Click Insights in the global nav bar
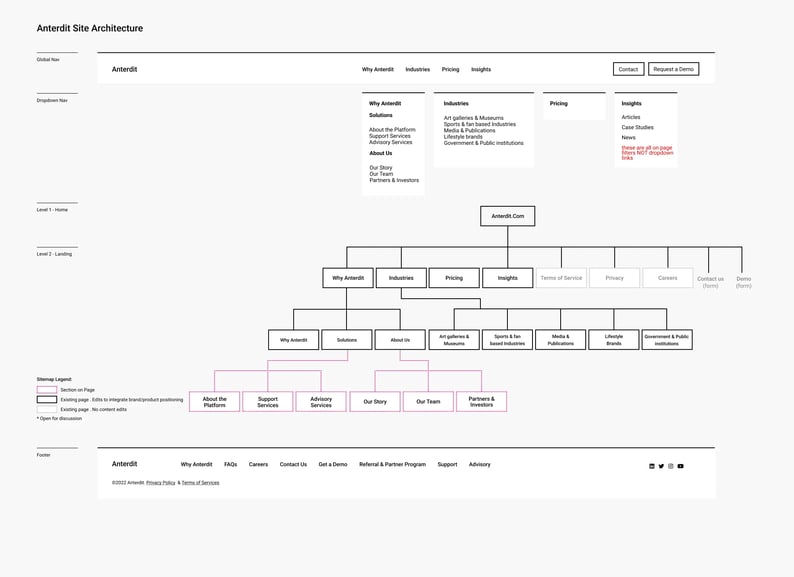 point(481,69)
